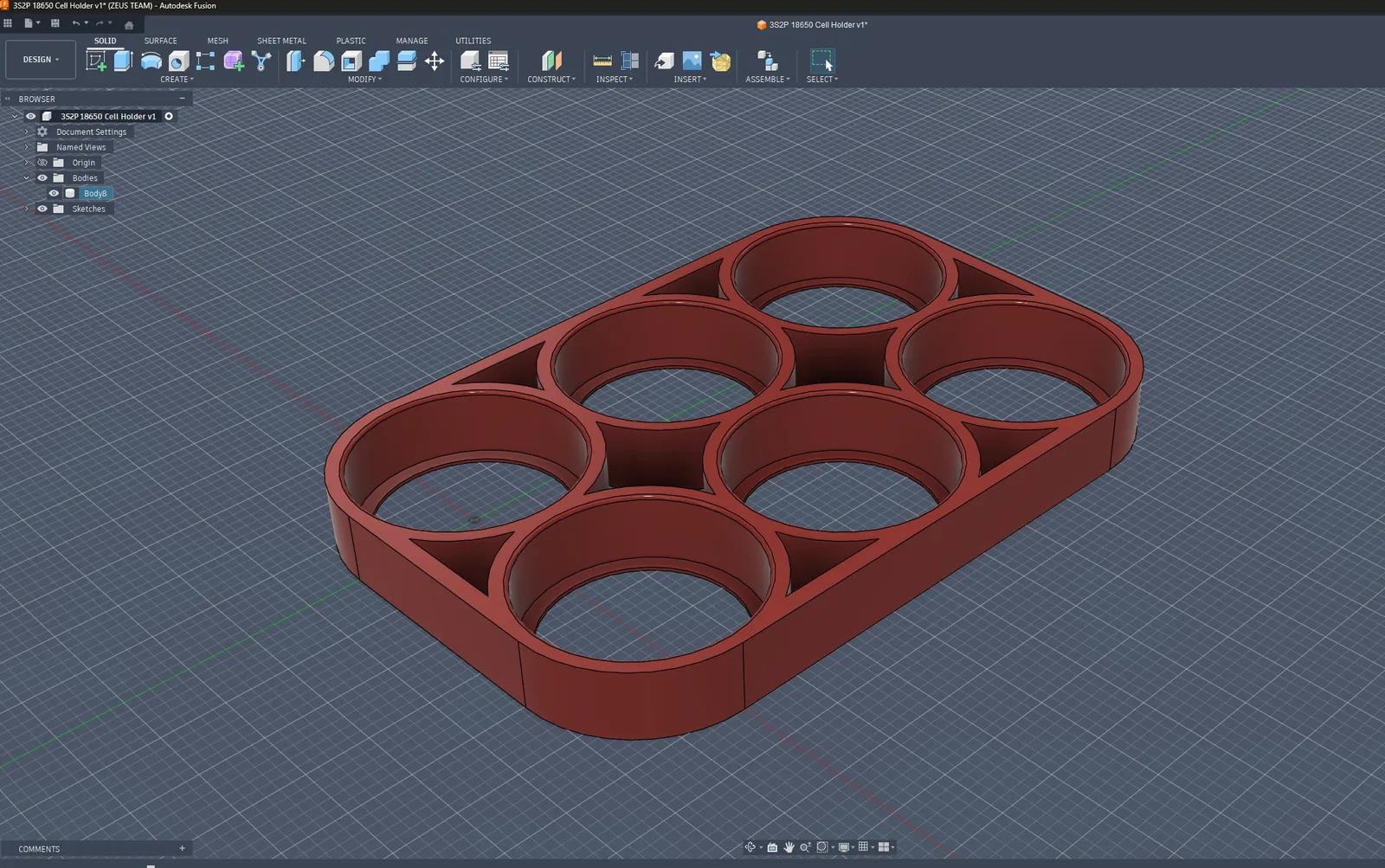The width and height of the screenshot is (1385, 868).
Task: Open the Interference inspect tool
Action: point(630,61)
